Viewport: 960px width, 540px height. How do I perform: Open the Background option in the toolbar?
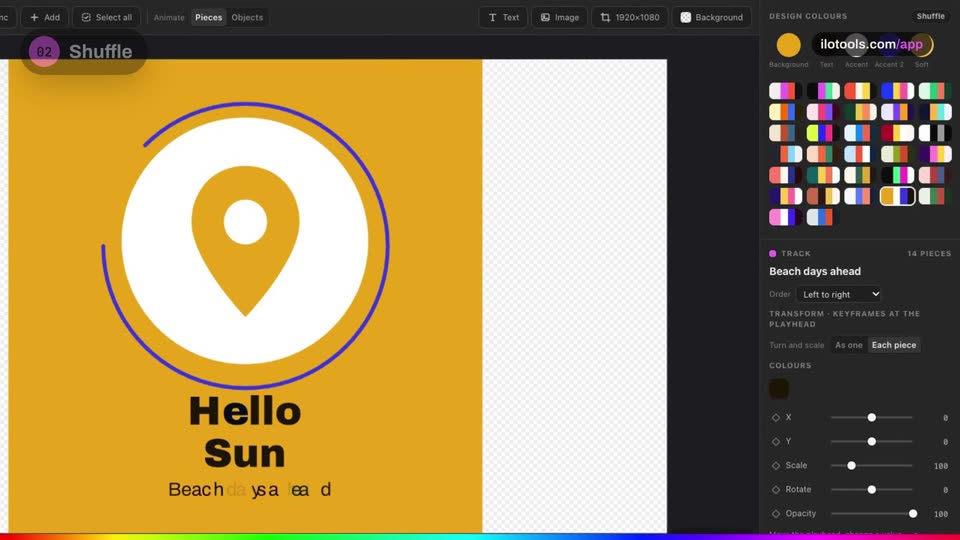(711, 17)
